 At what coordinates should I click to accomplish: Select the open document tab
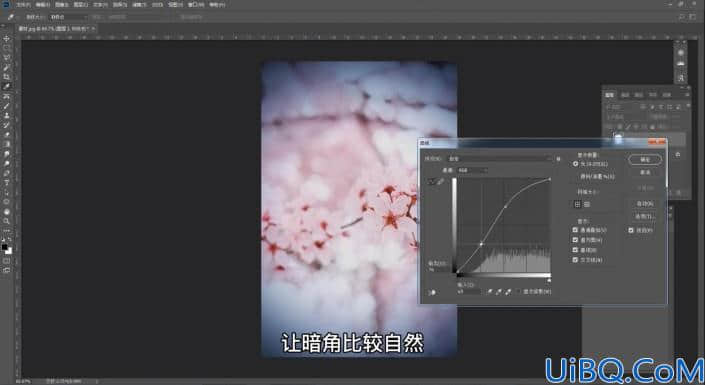tap(56, 28)
